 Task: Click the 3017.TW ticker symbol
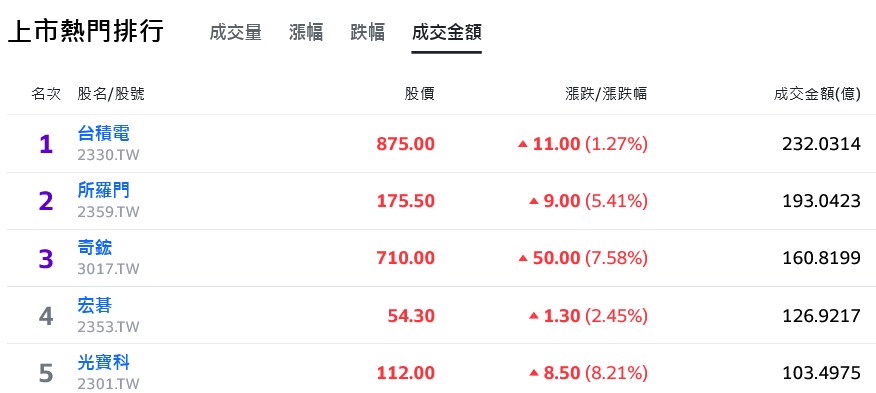coord(108,269)
